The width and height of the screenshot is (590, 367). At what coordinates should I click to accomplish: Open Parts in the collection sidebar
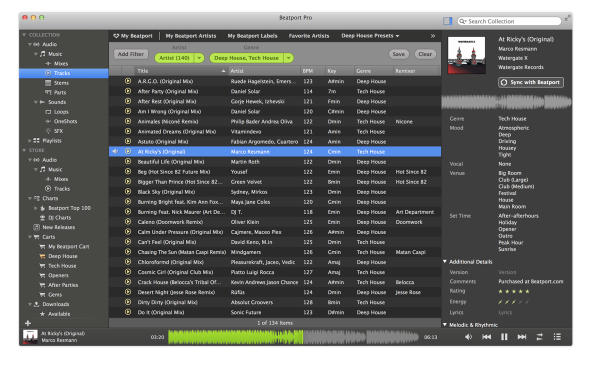click(59, 92)
